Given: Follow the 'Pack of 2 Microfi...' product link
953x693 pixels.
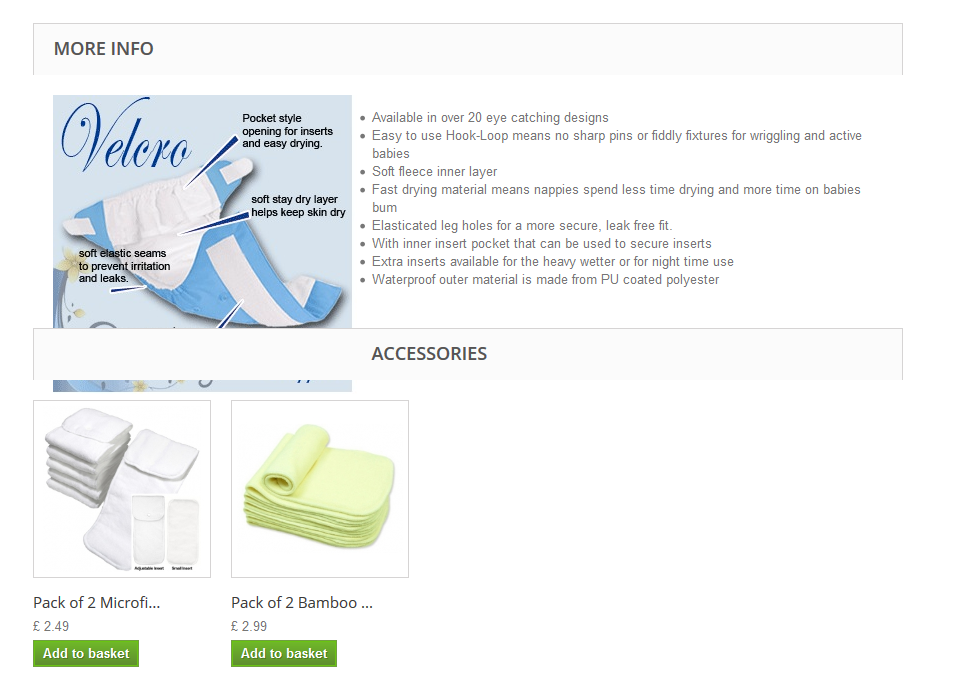Looking at the screenshot, I should pyautogui.click(x=97, y=602).
